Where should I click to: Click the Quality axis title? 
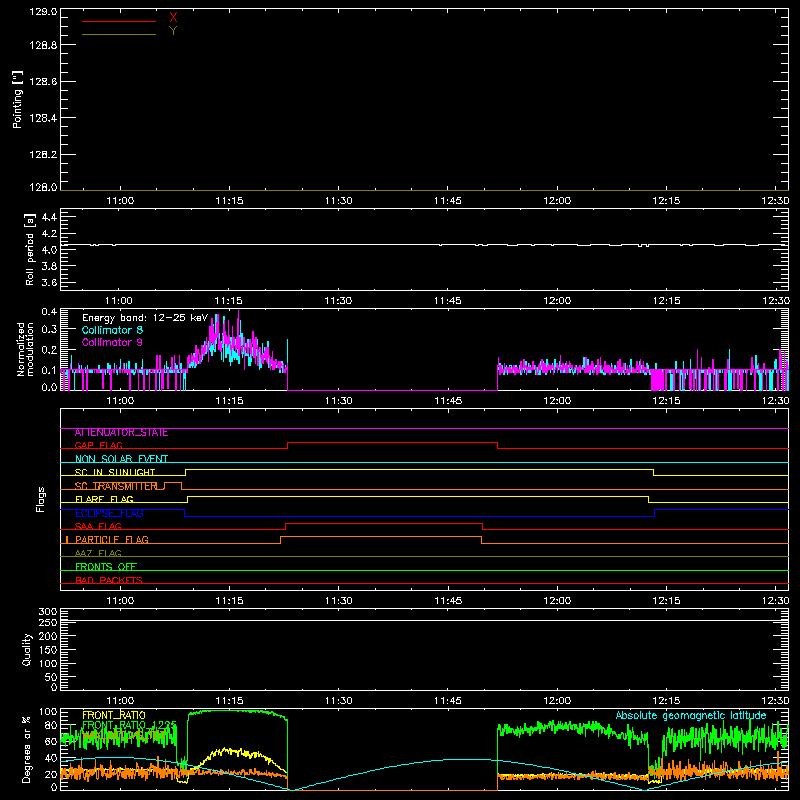click(27, 649)
